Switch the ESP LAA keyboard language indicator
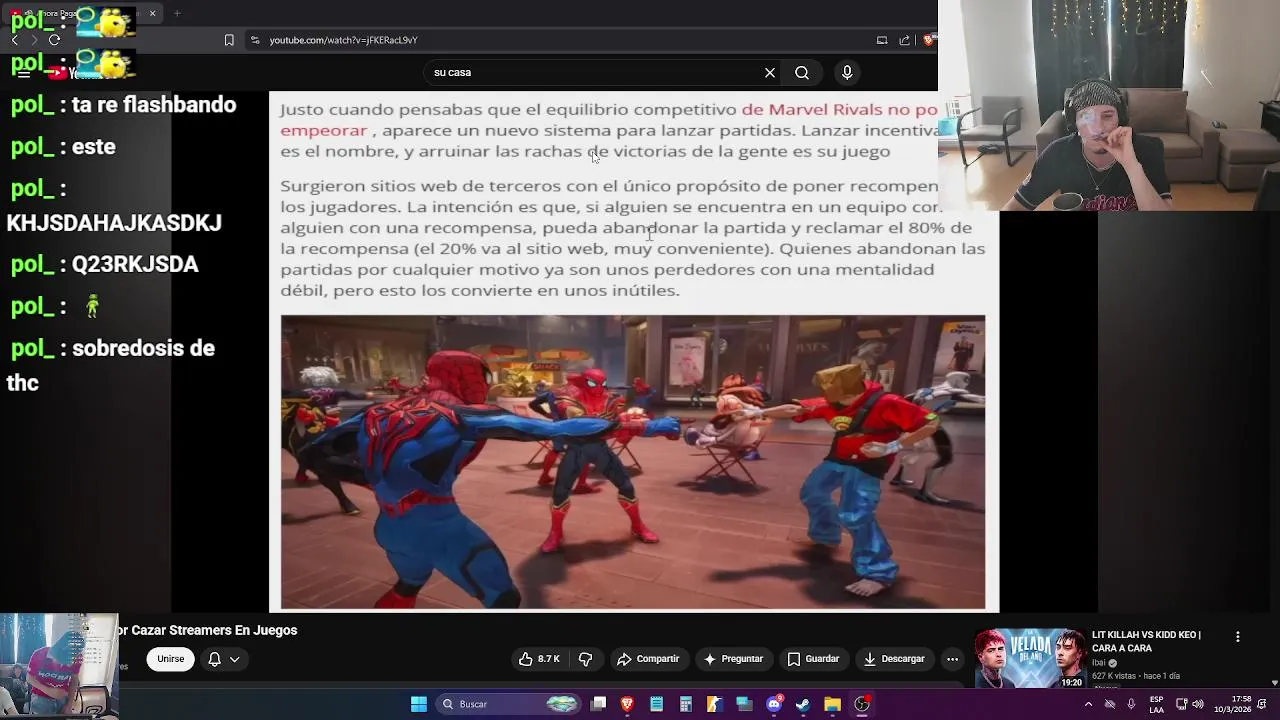 coord(1157,704)
